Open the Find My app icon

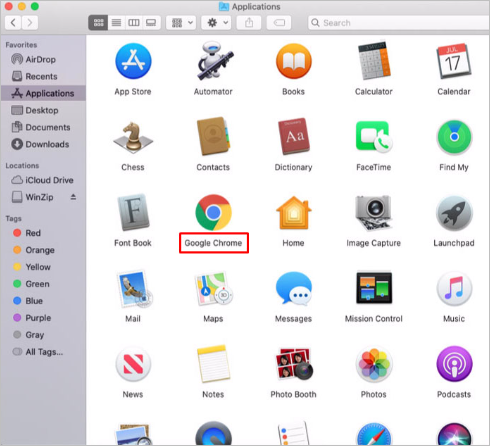pos(454,137)
